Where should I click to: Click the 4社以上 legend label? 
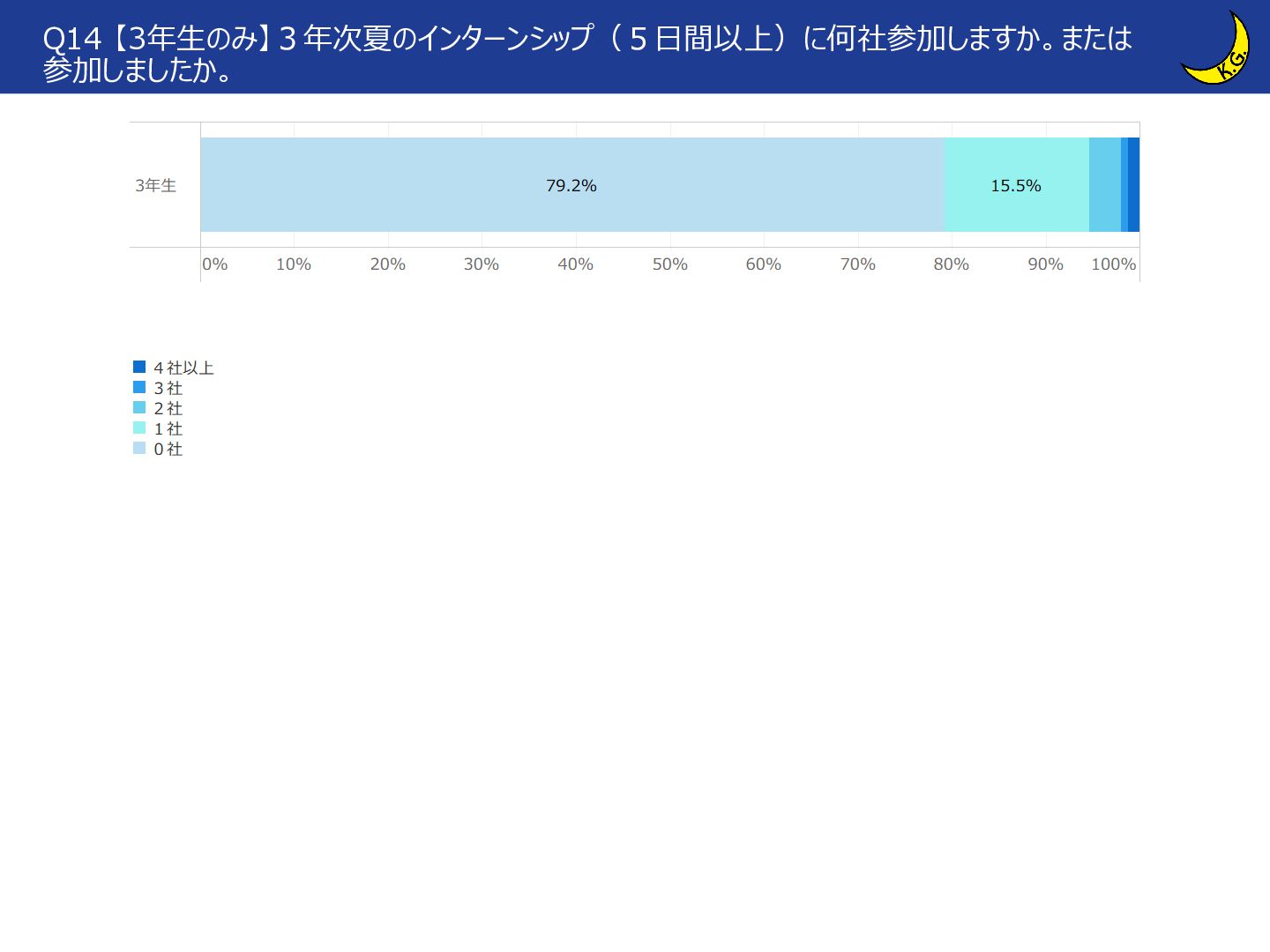tap(183, 368)
